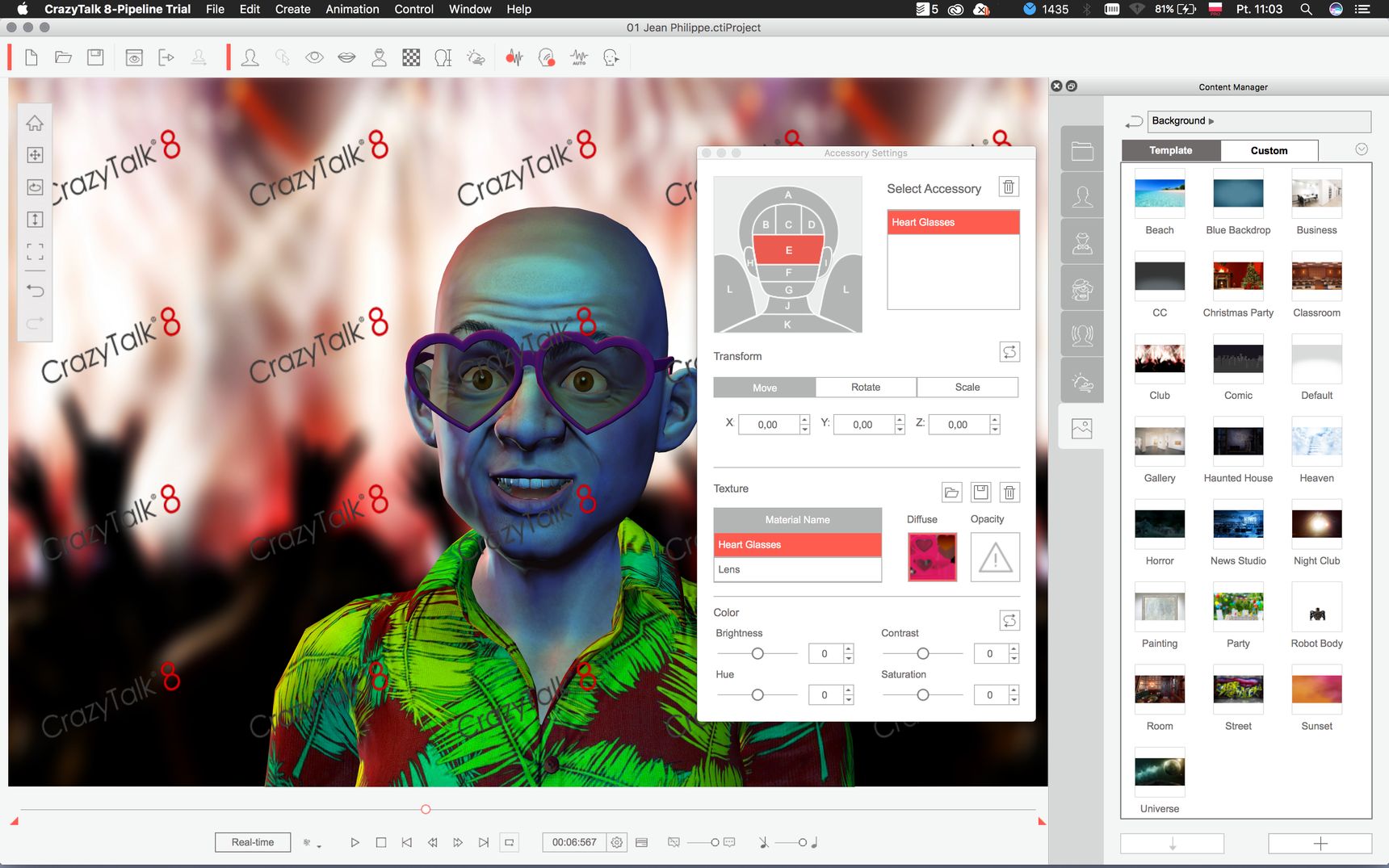Open the Content Manager options chevron
The width and height of the screenshot is (1389, 868).
1362,149
